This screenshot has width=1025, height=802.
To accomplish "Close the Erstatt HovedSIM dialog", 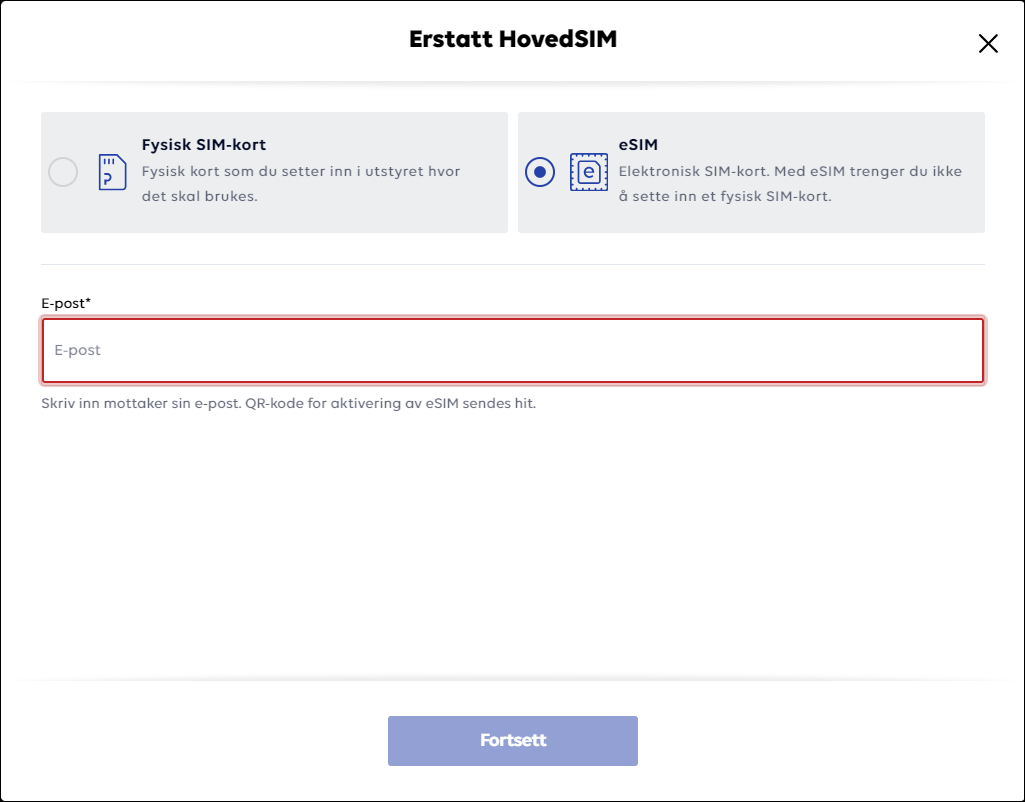I will 988,44.
